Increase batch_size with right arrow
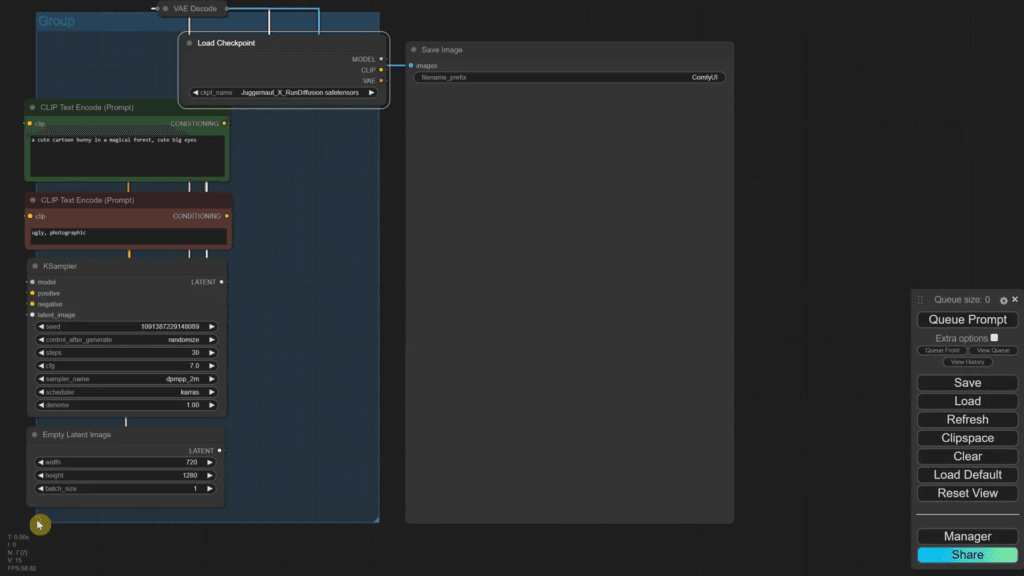 [210, 488]
